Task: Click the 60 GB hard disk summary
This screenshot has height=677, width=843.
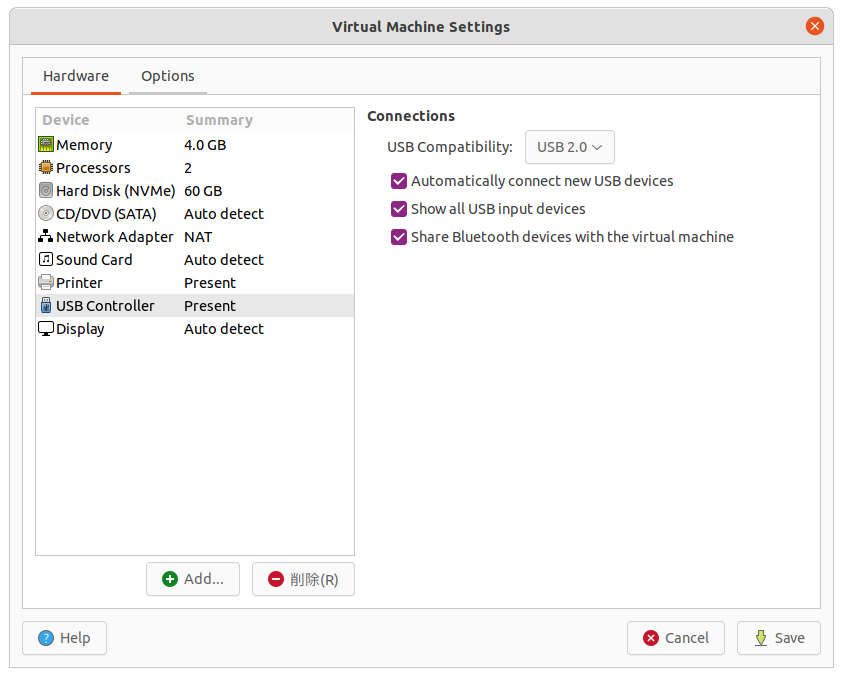Action: coord(203,191)
